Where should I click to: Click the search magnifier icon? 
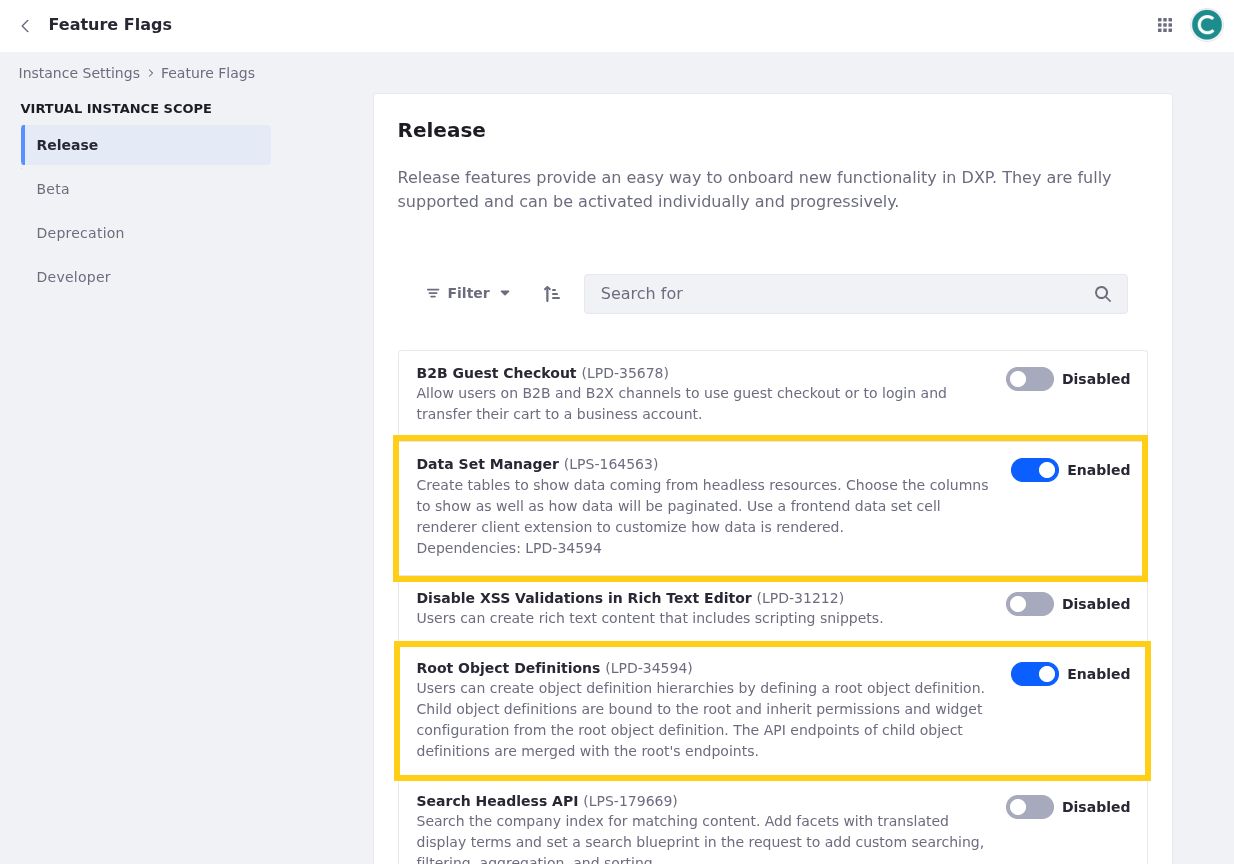click(x=1102, y=294)
